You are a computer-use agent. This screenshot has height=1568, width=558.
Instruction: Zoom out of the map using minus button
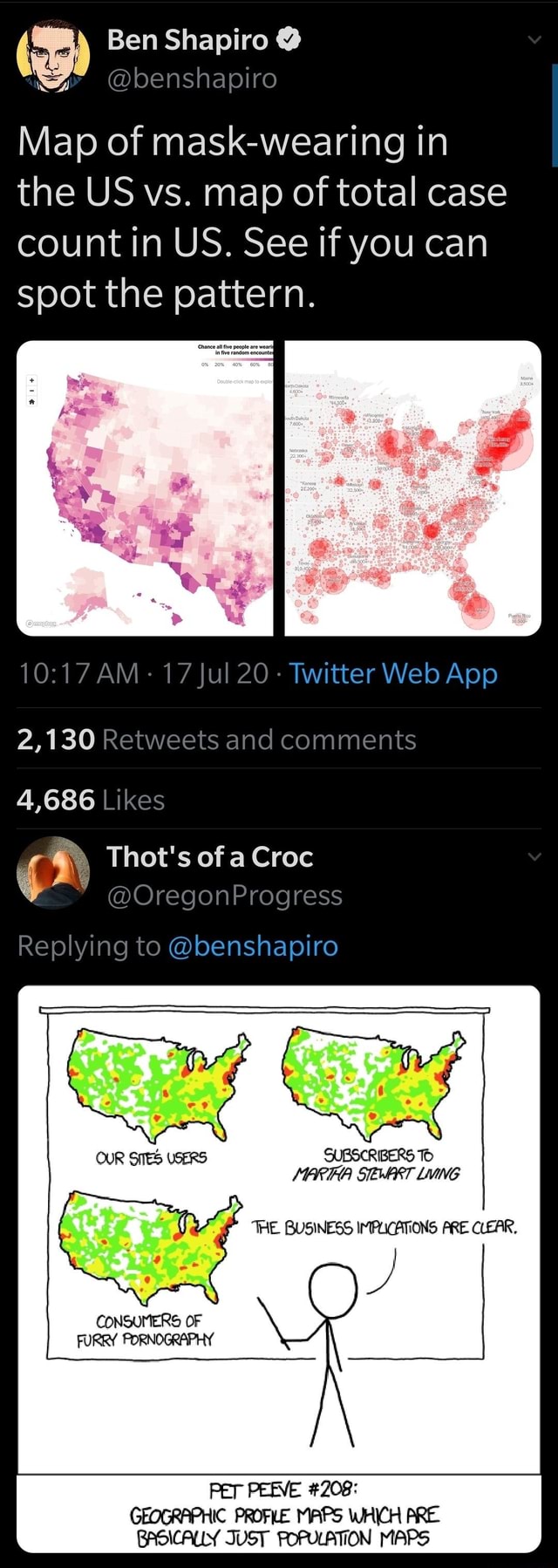[31, 392]
